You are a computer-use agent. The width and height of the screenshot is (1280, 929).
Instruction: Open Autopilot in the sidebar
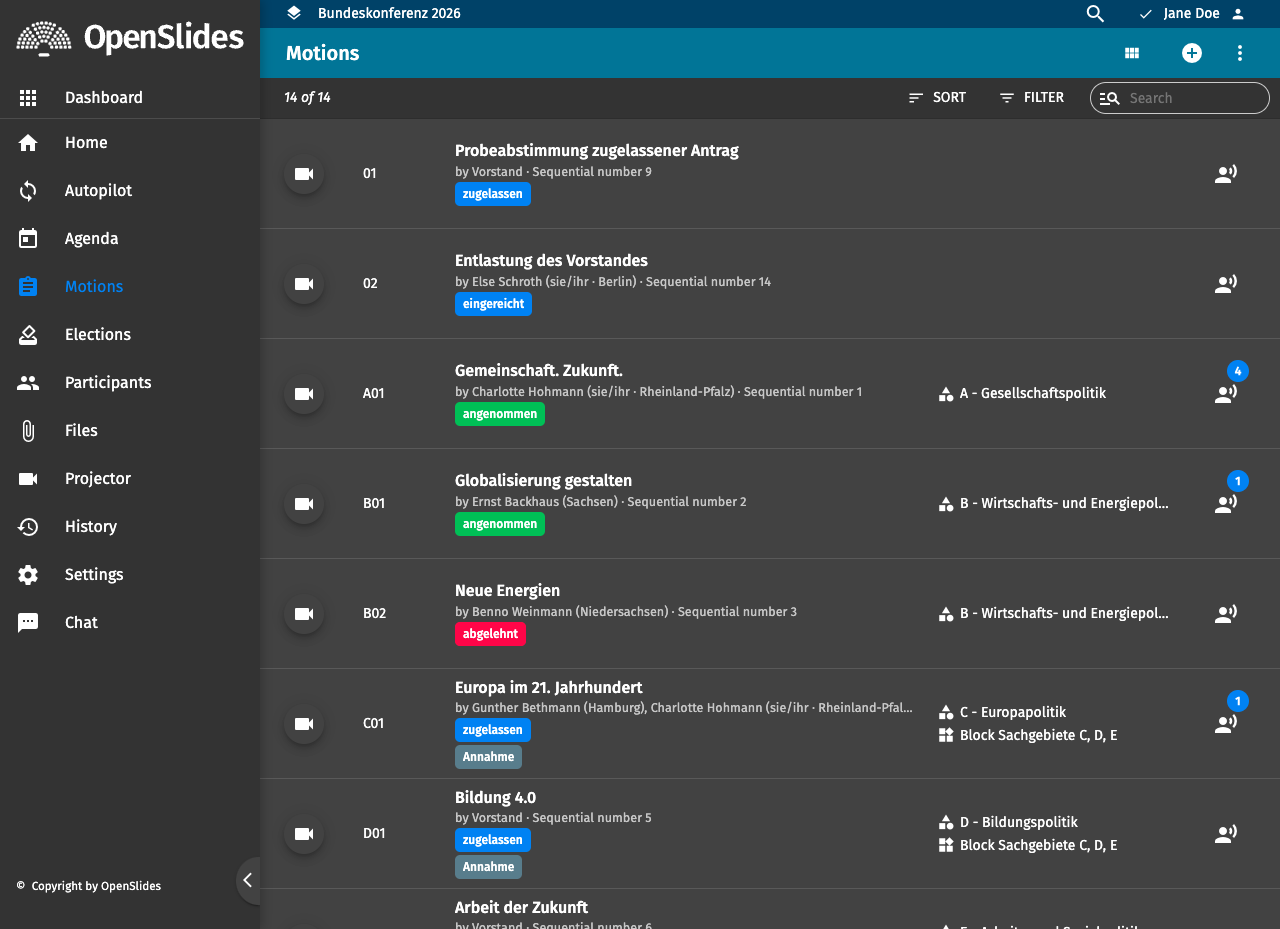pyautogui.click(x=130, y=191)
